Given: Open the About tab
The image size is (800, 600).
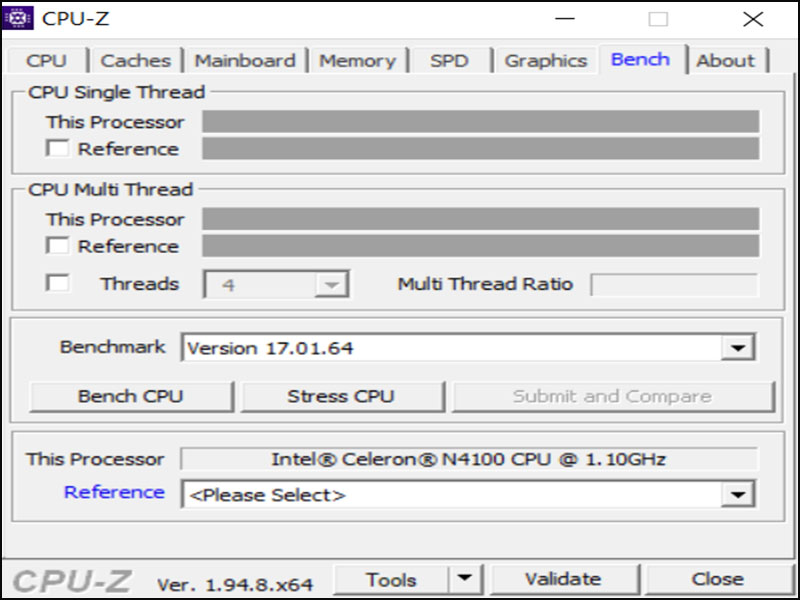Looking at the screenshot, I should click(726, 61).
